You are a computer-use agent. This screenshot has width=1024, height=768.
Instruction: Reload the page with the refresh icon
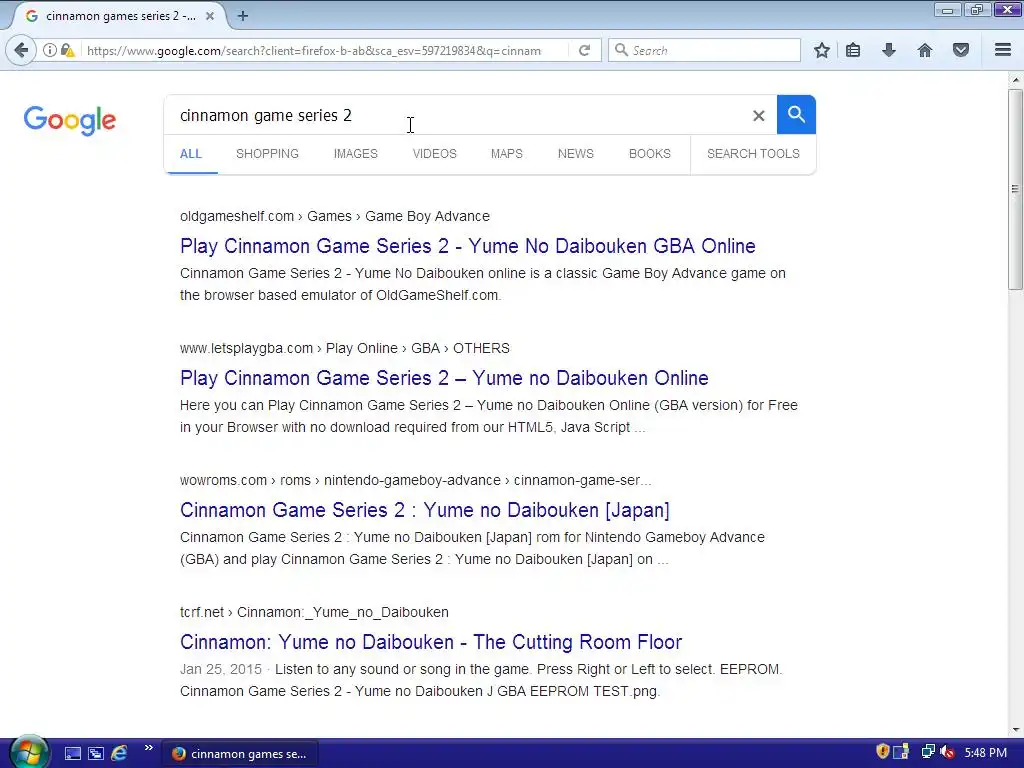(x=584, y=50)
